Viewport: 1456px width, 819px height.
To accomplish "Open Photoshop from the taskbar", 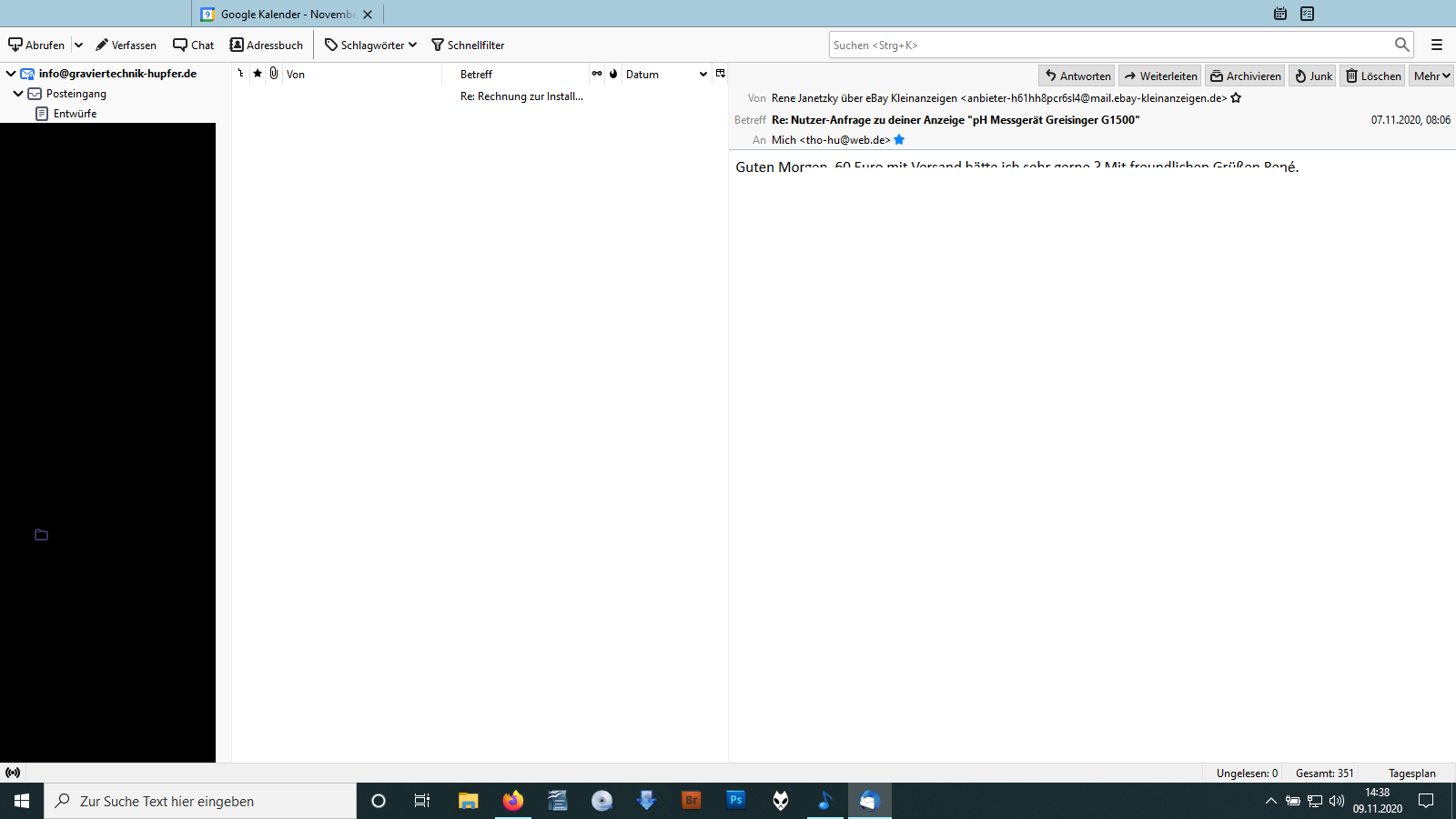I will coord(736,801).
